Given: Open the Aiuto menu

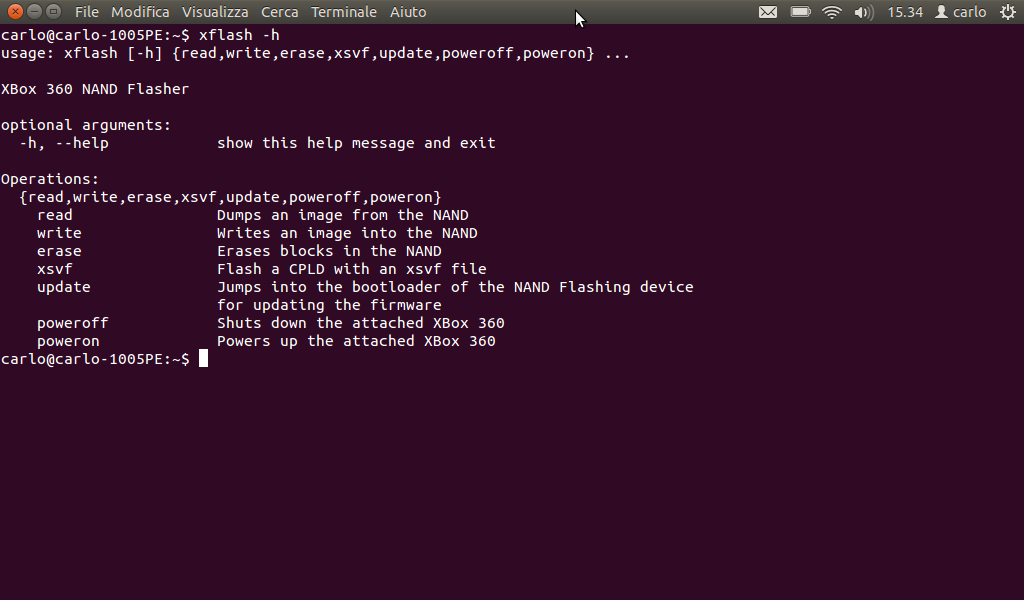Looking at the screenshot, I should pyautogui.click(x=408, y=12).
